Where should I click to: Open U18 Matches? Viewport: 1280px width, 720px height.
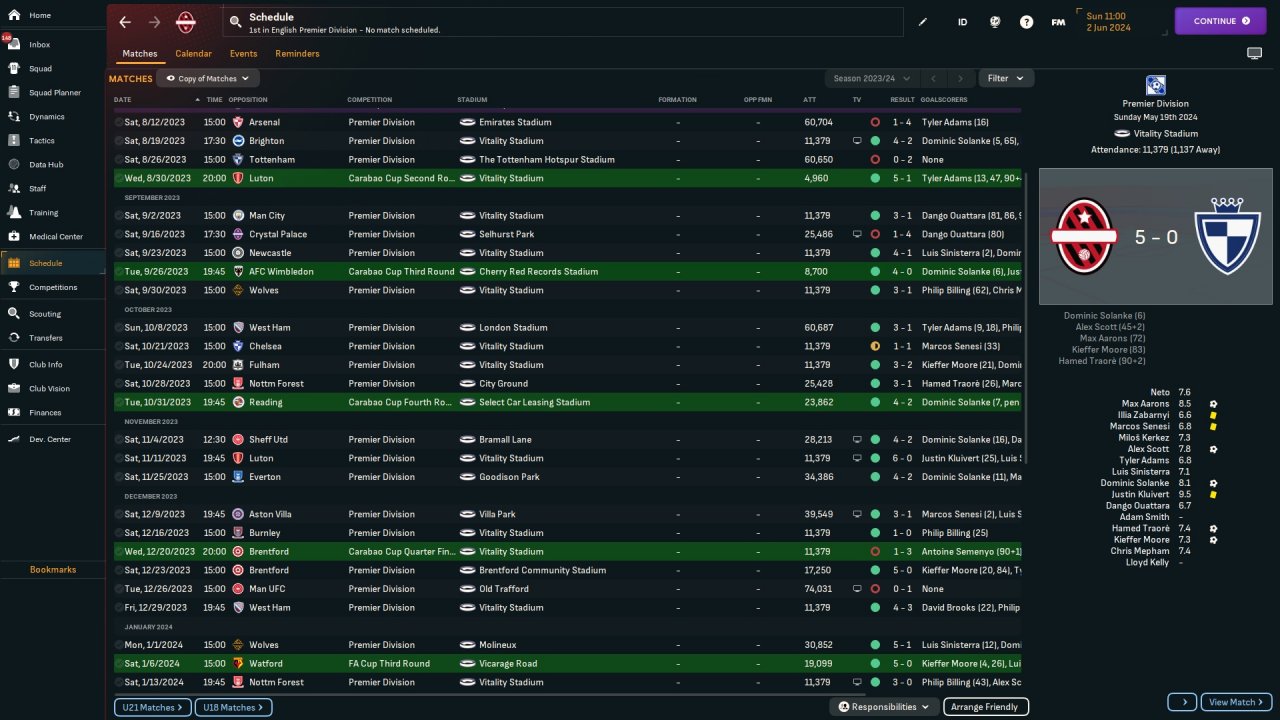[x=233, y=707]
